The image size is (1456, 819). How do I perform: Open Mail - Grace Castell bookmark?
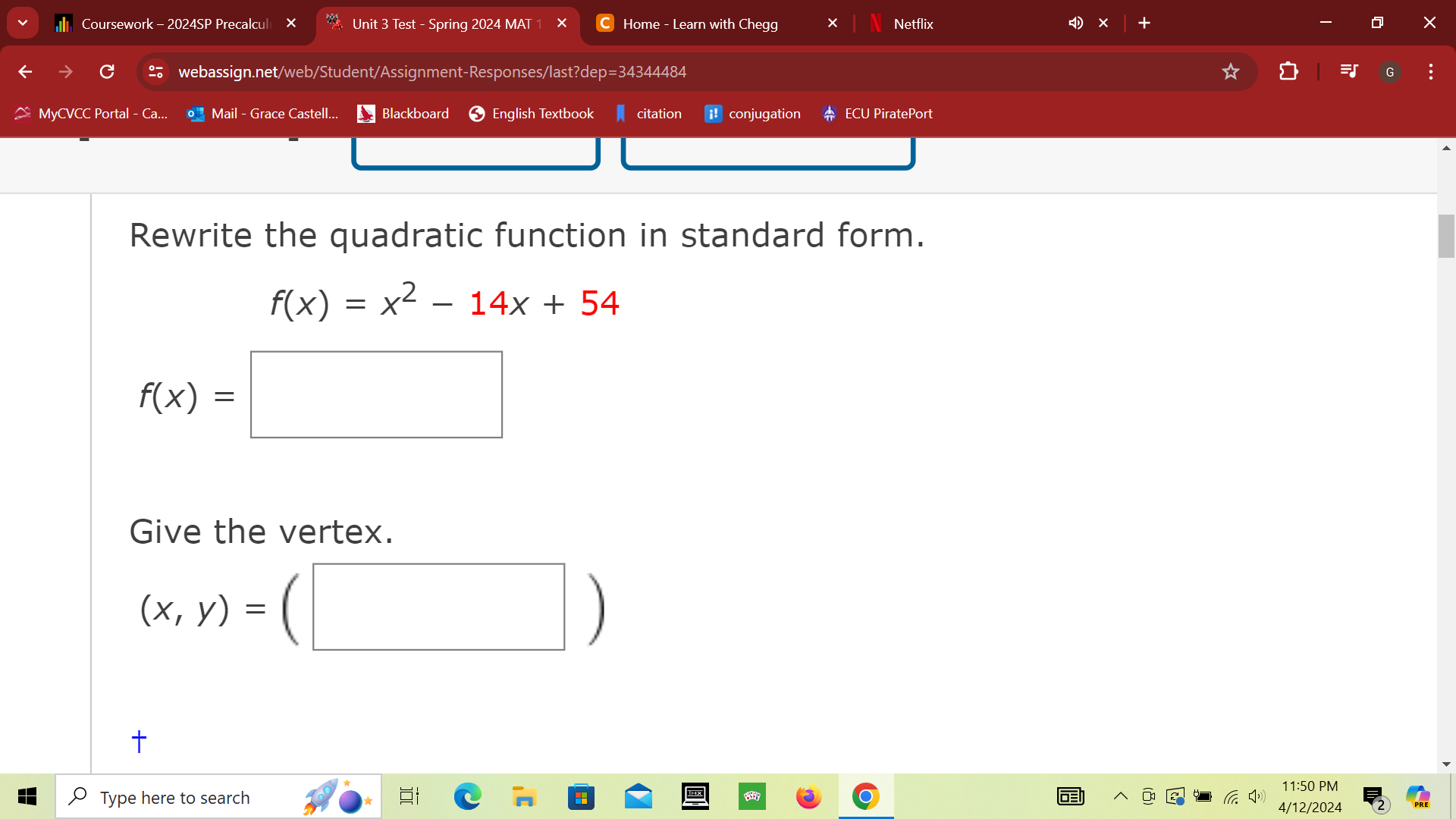[x=262, y=113]
